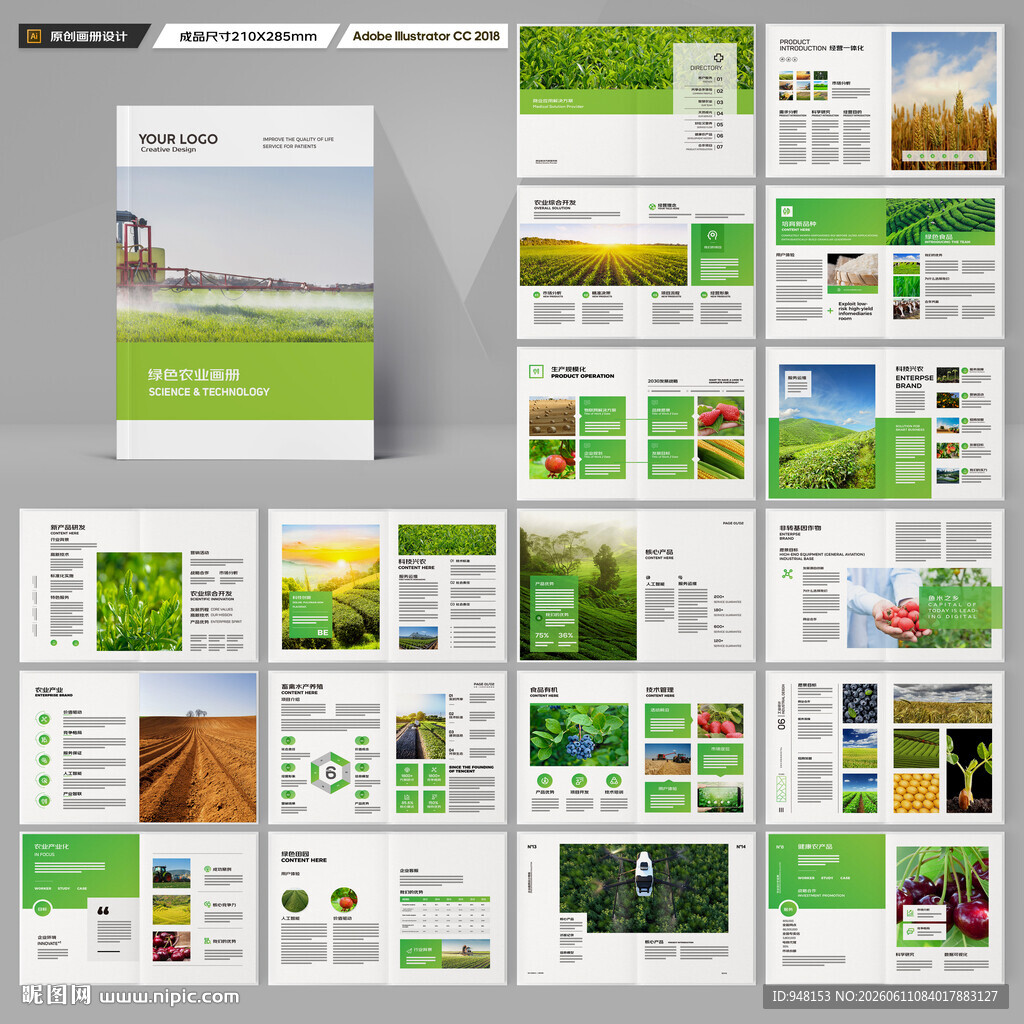Open the combine harvester photo
This screenshot has width=1024, height=1024.
667,759
